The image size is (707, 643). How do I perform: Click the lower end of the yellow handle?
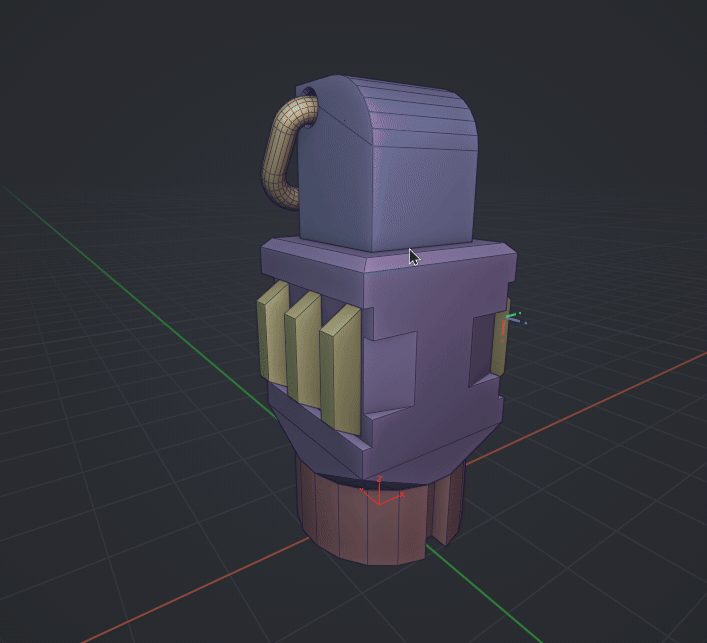point(285,194)
